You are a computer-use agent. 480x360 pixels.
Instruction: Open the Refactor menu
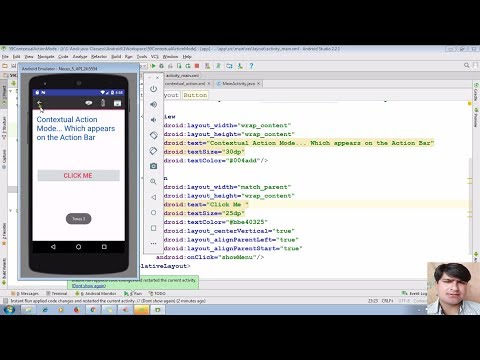99,57
